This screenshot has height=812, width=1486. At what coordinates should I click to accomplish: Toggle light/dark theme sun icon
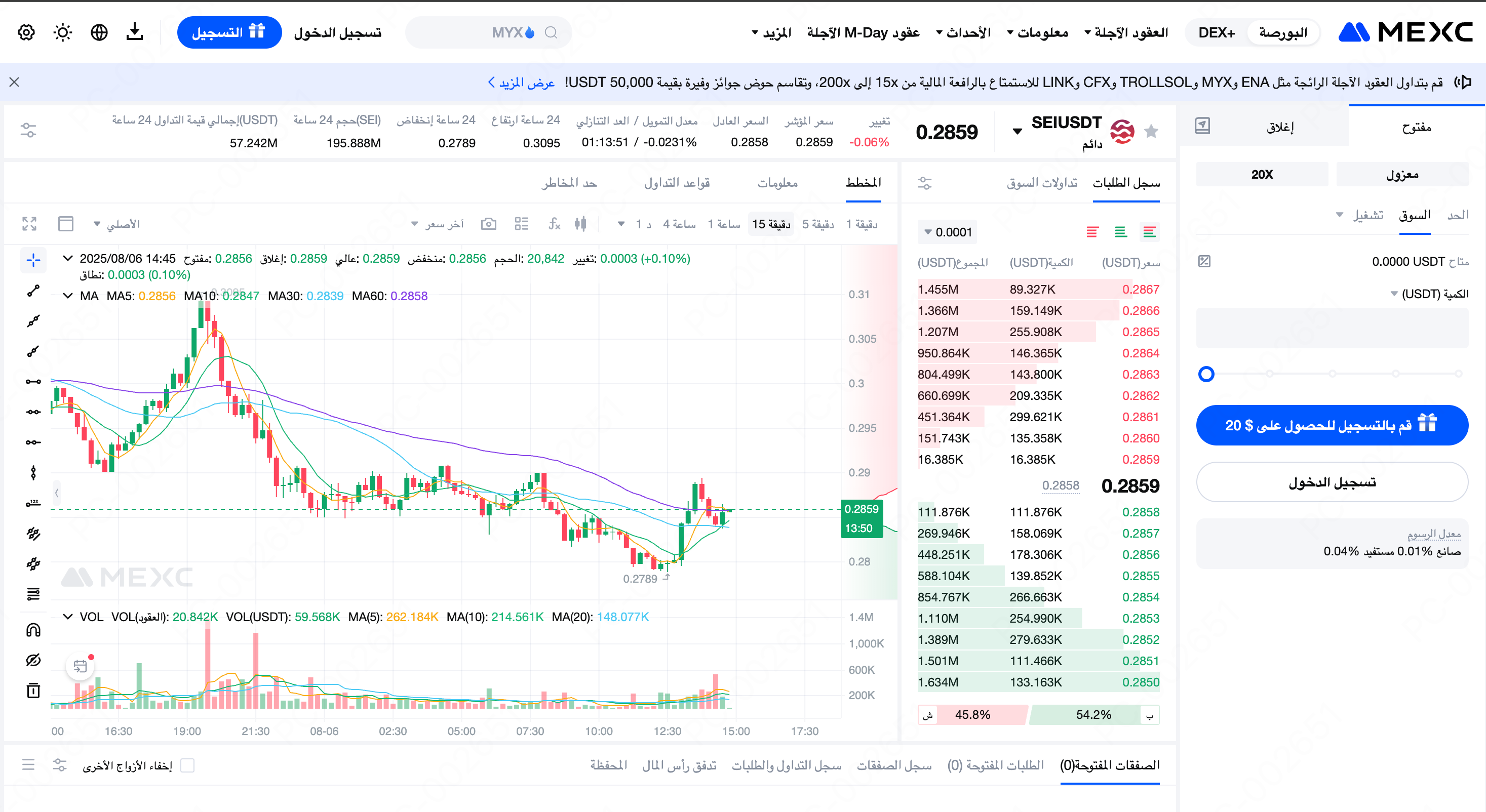coord(63,32)
